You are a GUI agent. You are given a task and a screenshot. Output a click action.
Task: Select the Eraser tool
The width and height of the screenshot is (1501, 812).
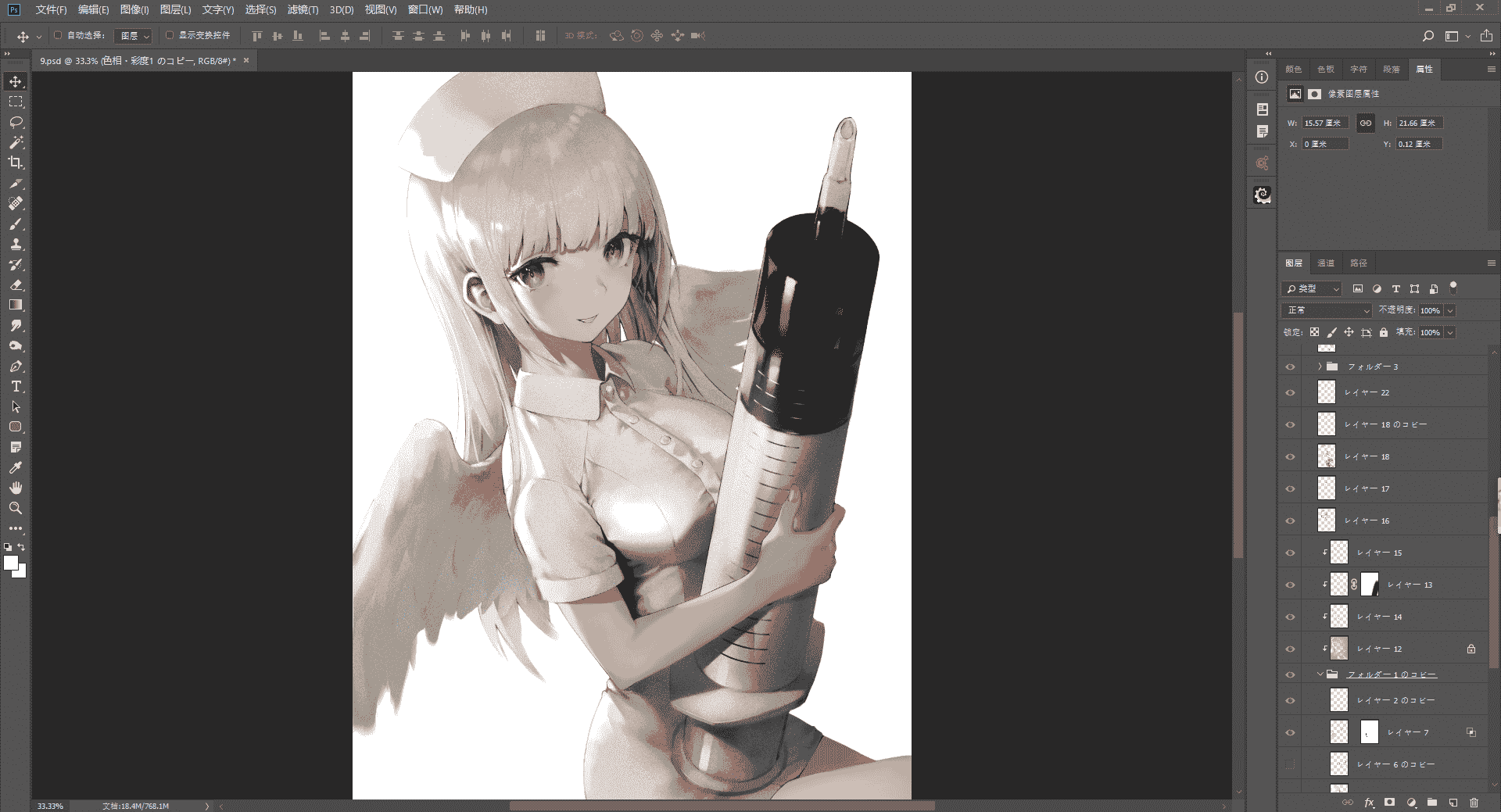coord(16,285)
